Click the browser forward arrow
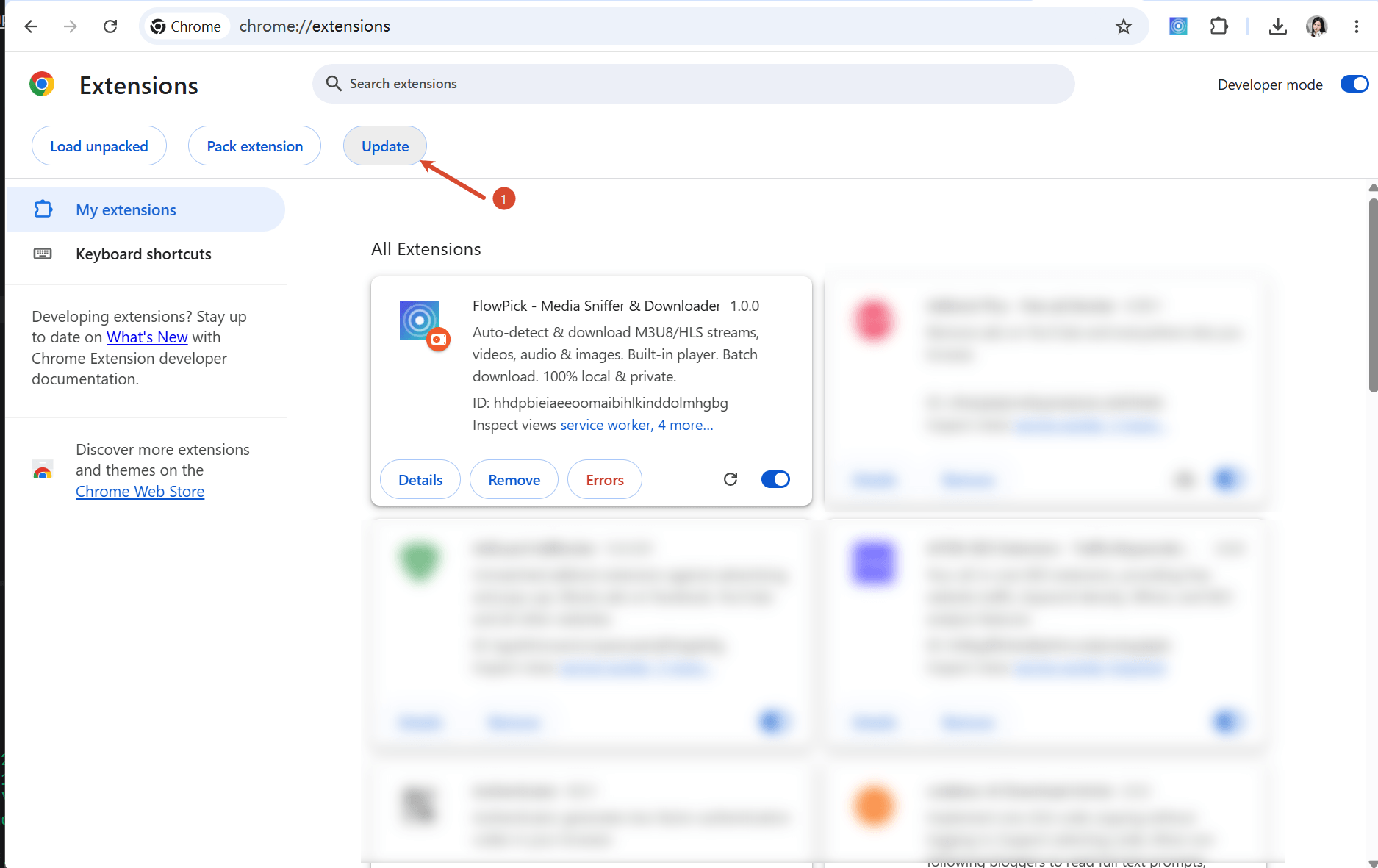 coord(71,26)
